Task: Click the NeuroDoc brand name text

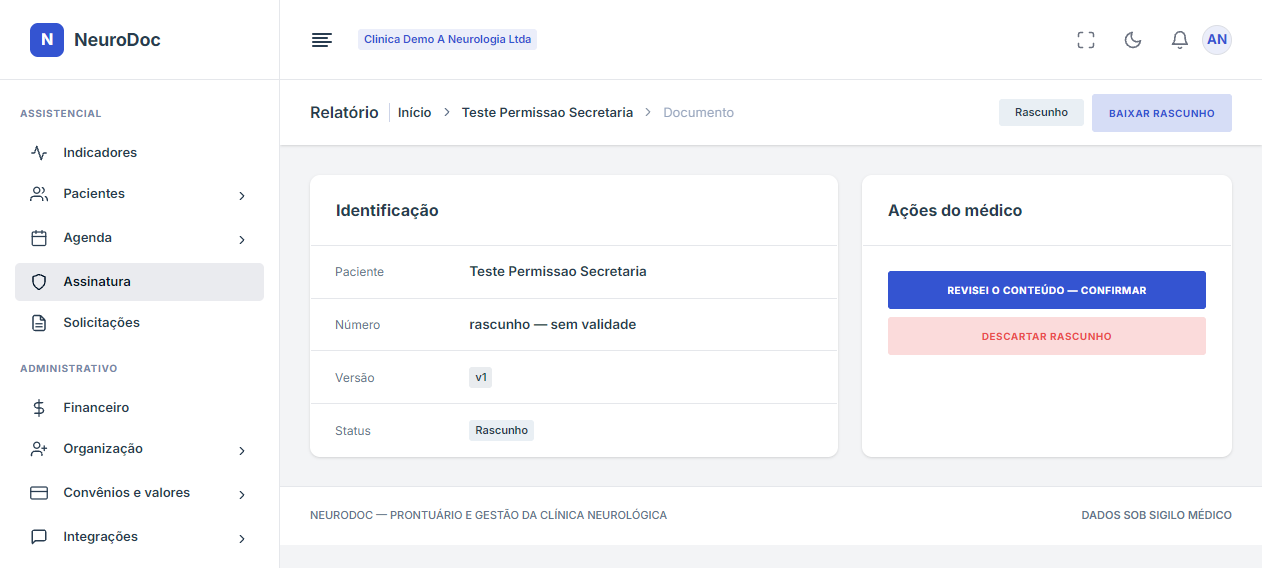Action: 117,40
